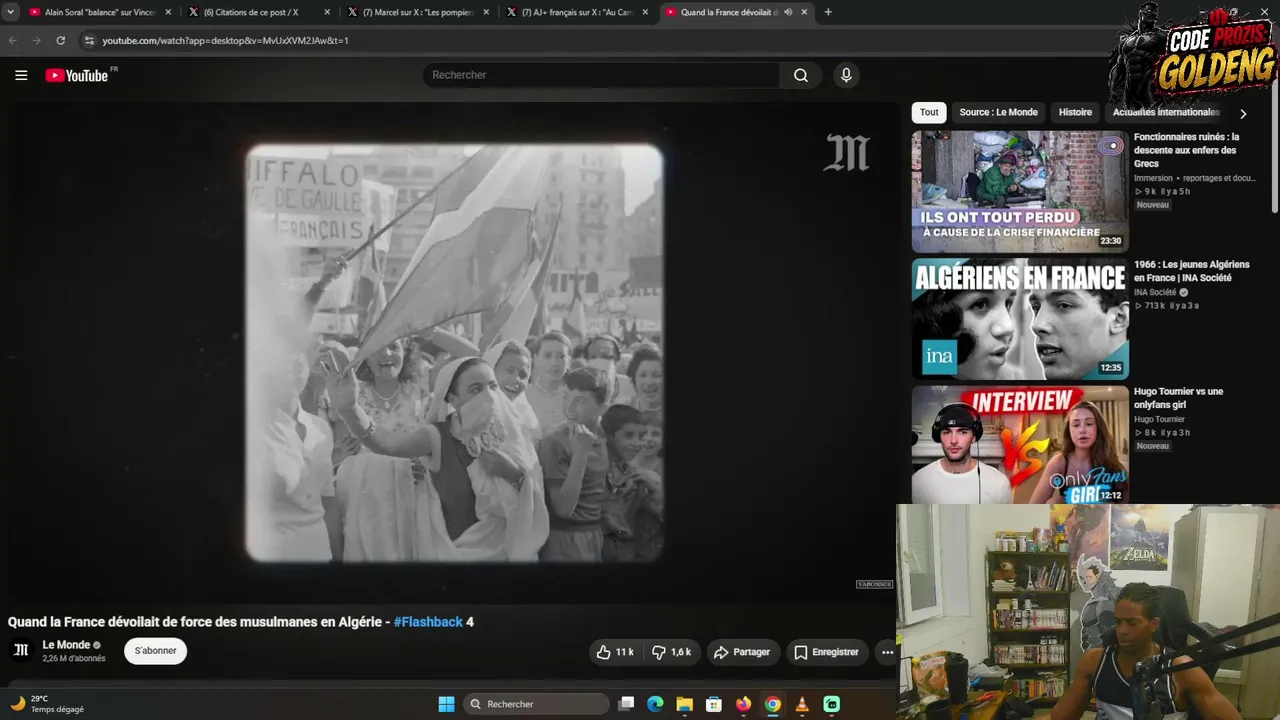The width and height of the screenshot is (1280, 720).
Task: Select the "Tout" filter chip
Action: [929, 112]
